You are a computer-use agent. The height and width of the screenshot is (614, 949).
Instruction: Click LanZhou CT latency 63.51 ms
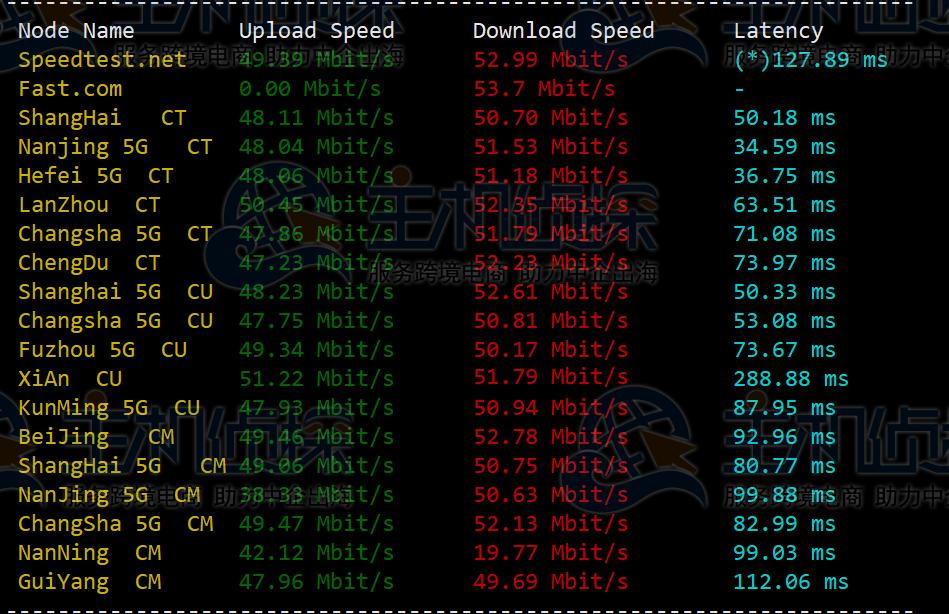coord(784,205)
